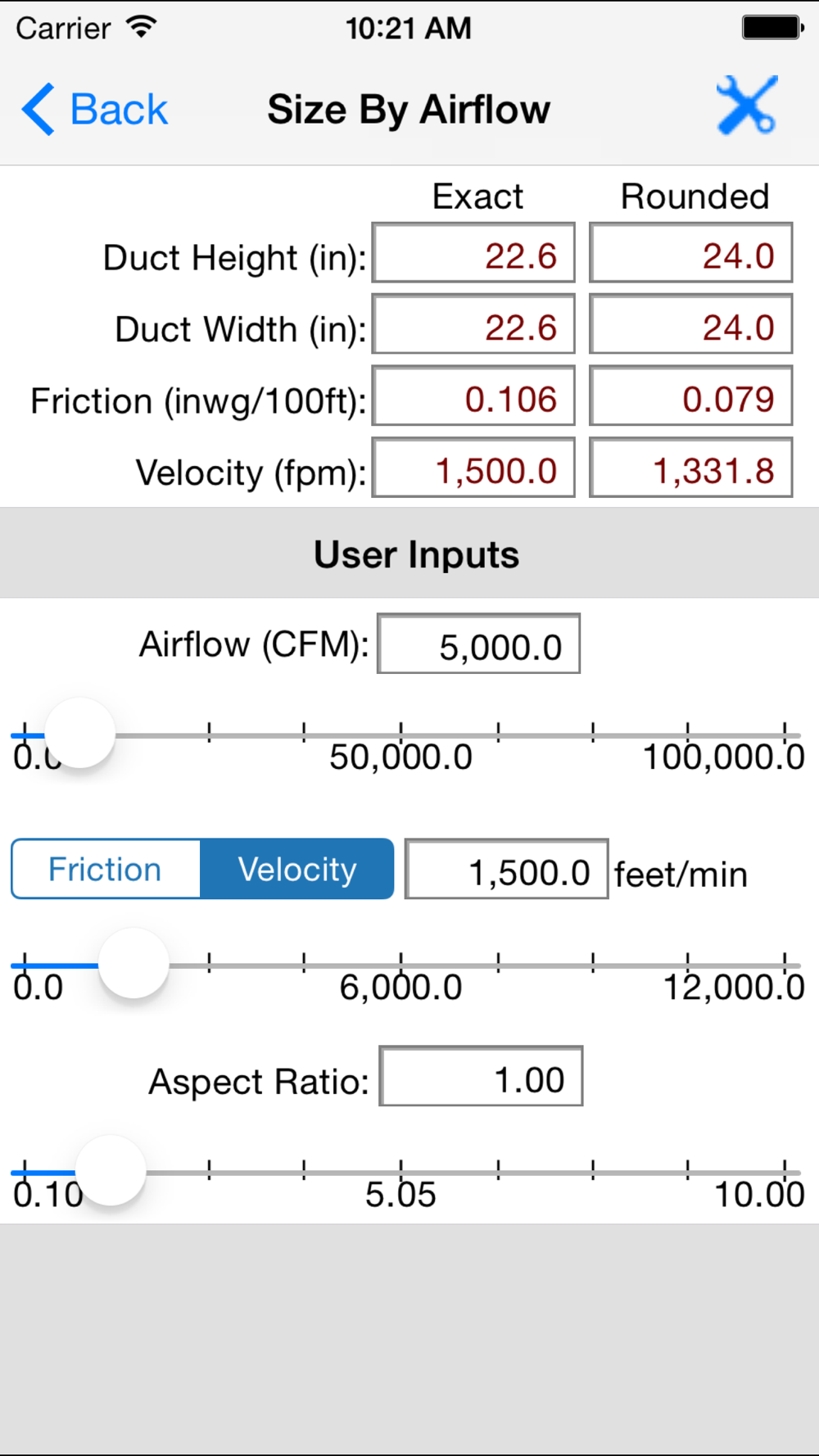Select the Velocity segment

click(297, 869)
